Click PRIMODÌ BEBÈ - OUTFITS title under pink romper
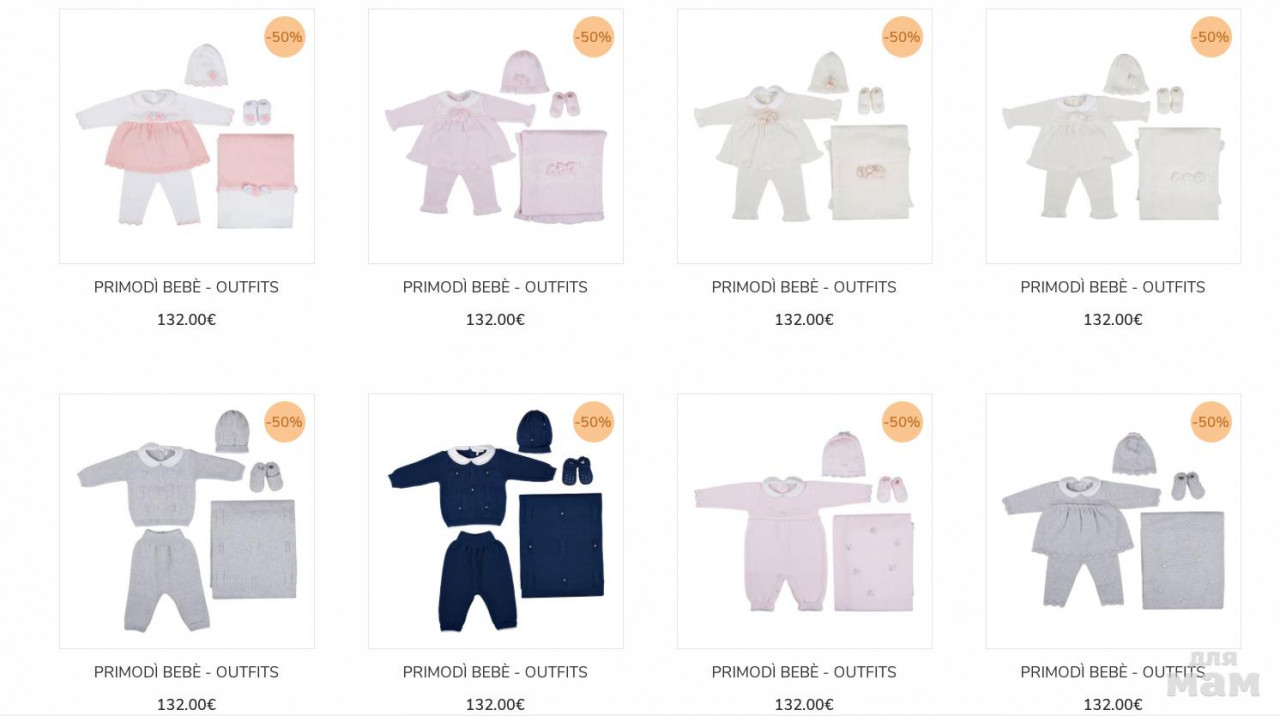This screenshot has height=716, width=1280. 804,672
